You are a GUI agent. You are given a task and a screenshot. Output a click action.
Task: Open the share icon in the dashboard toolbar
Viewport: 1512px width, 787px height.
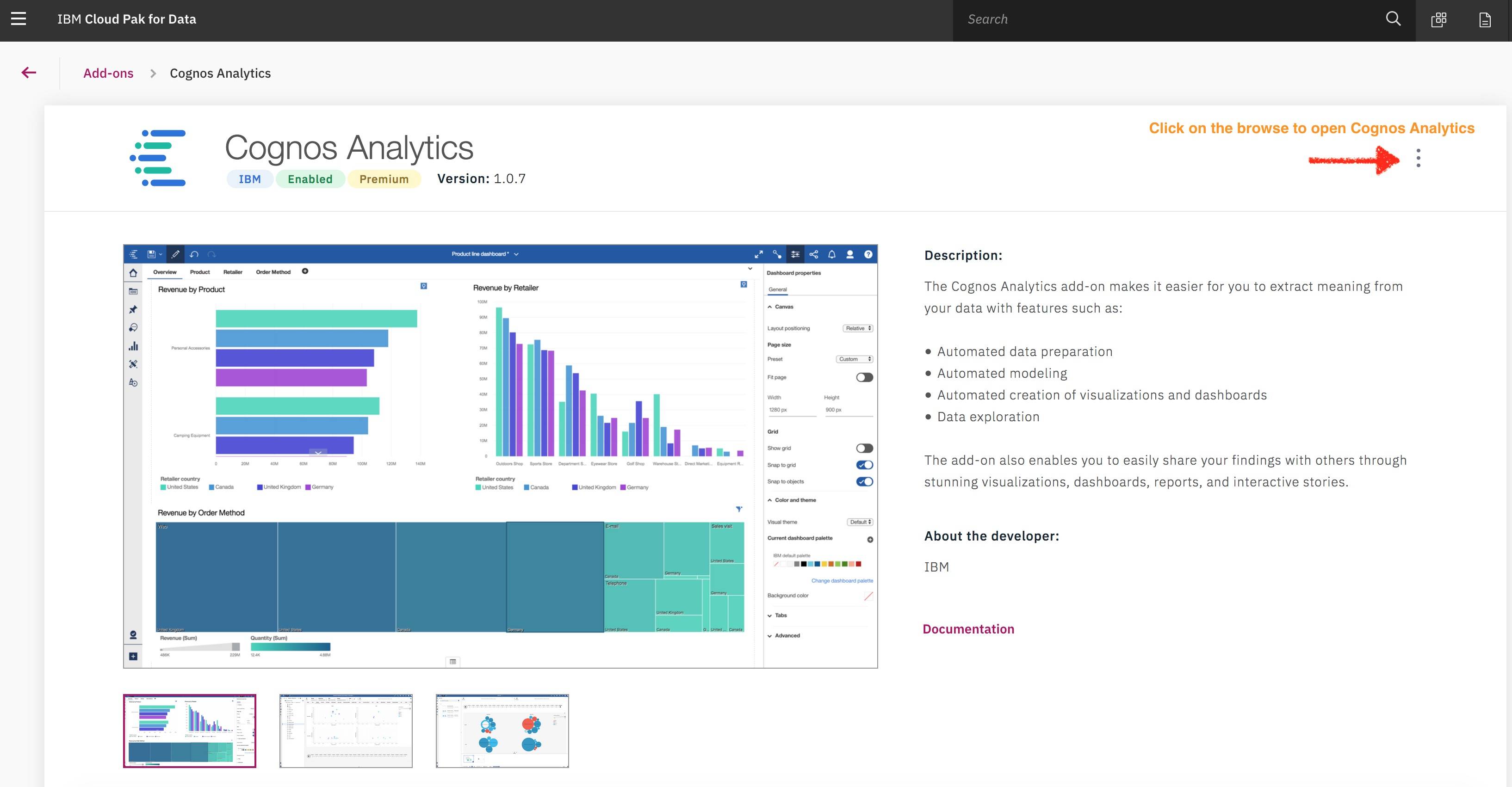click(813, 254)
